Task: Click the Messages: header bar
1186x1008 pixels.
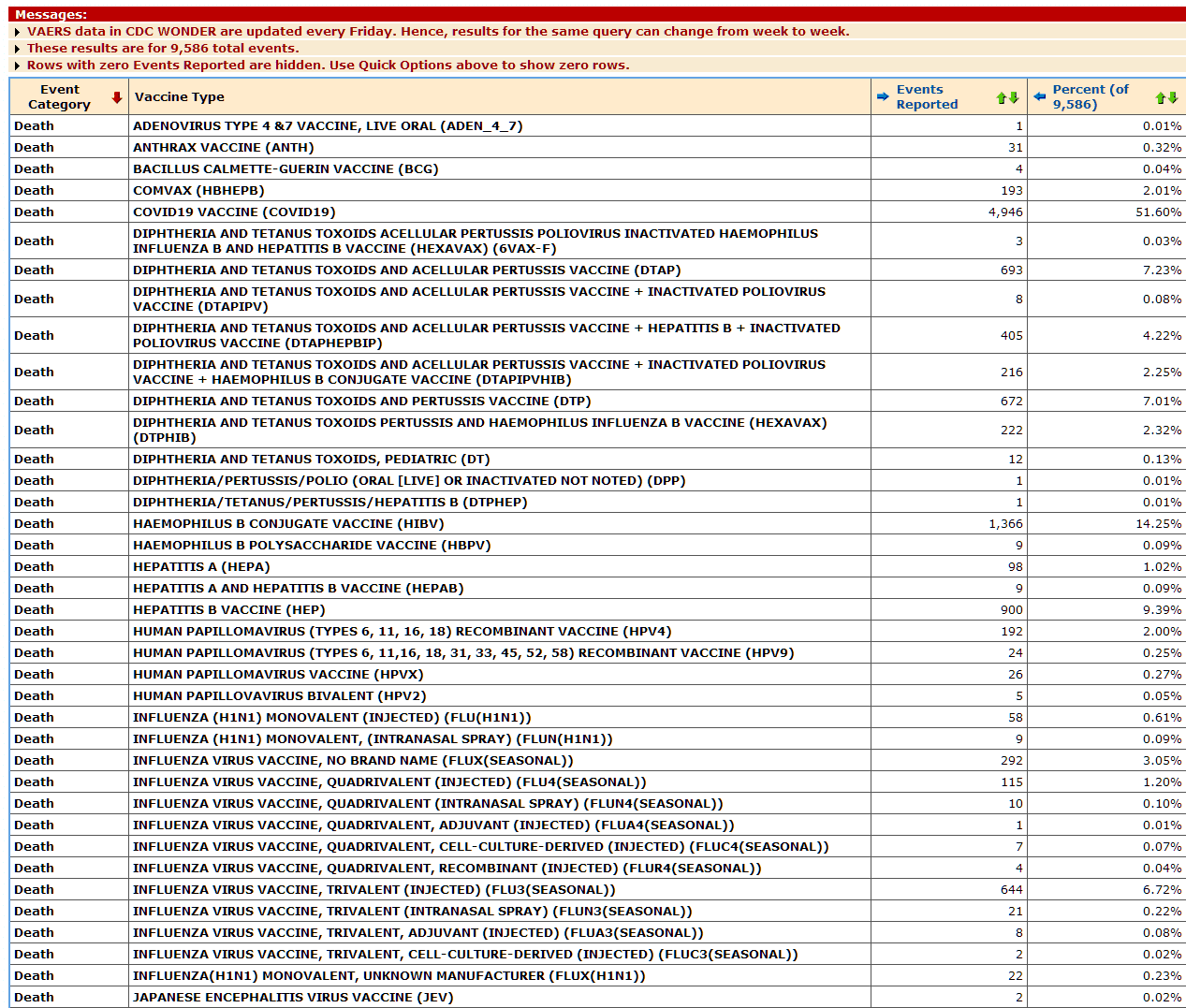Action: tap(597, 14)
